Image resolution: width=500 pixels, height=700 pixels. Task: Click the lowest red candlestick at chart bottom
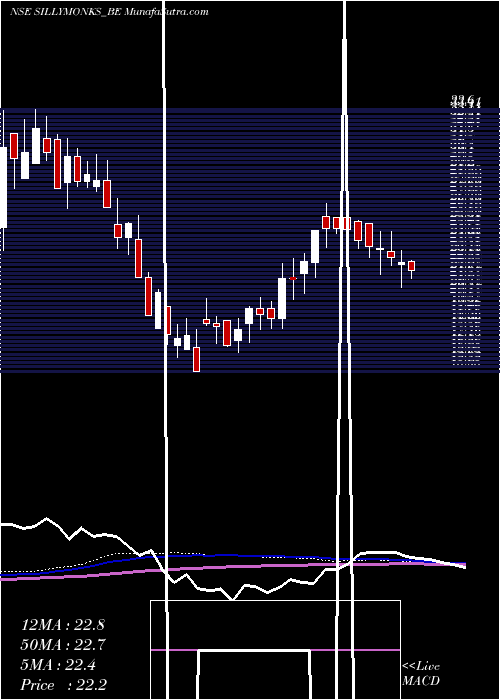click(196, 359)
